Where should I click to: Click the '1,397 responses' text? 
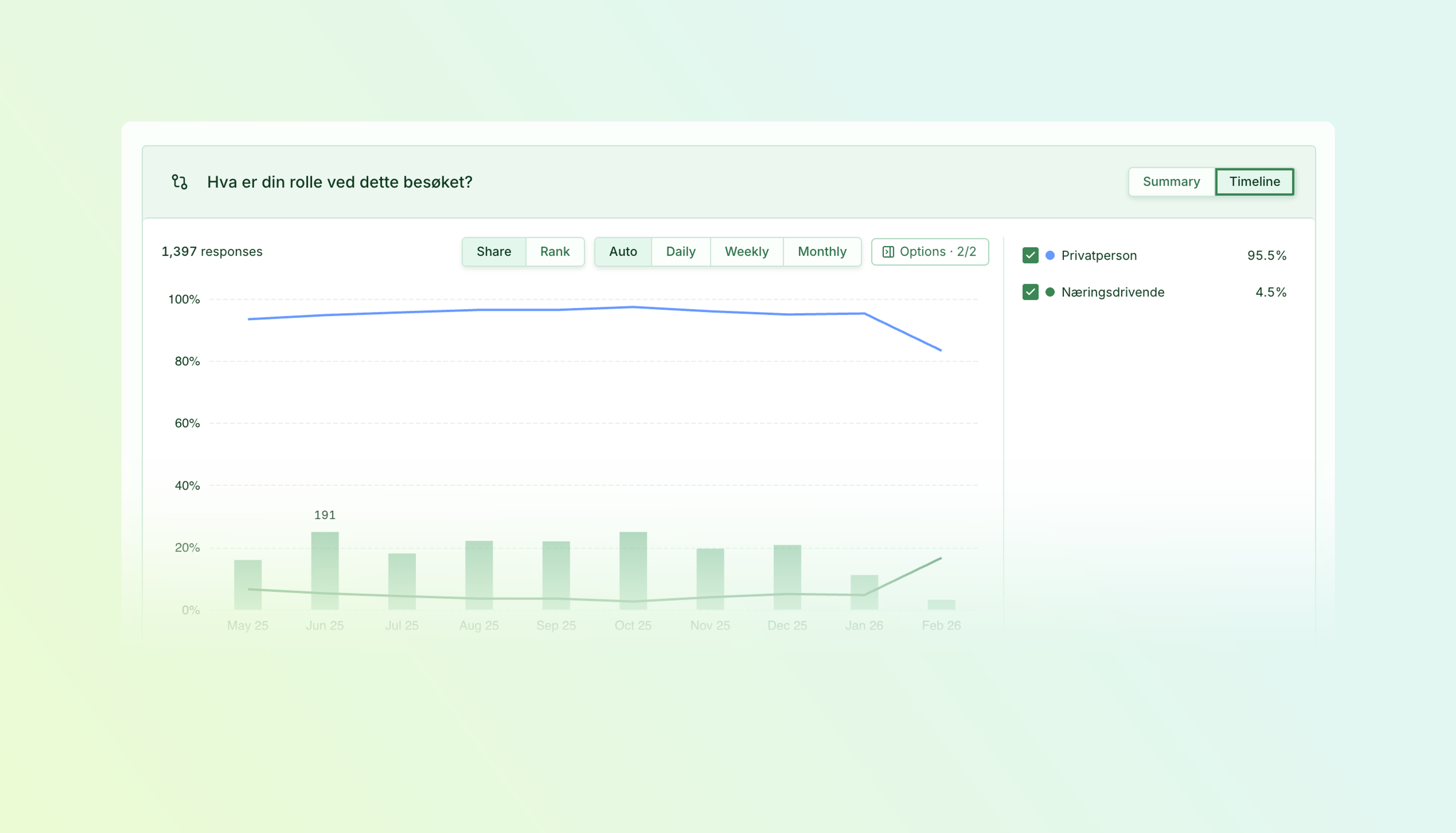[x=212, y=252]
